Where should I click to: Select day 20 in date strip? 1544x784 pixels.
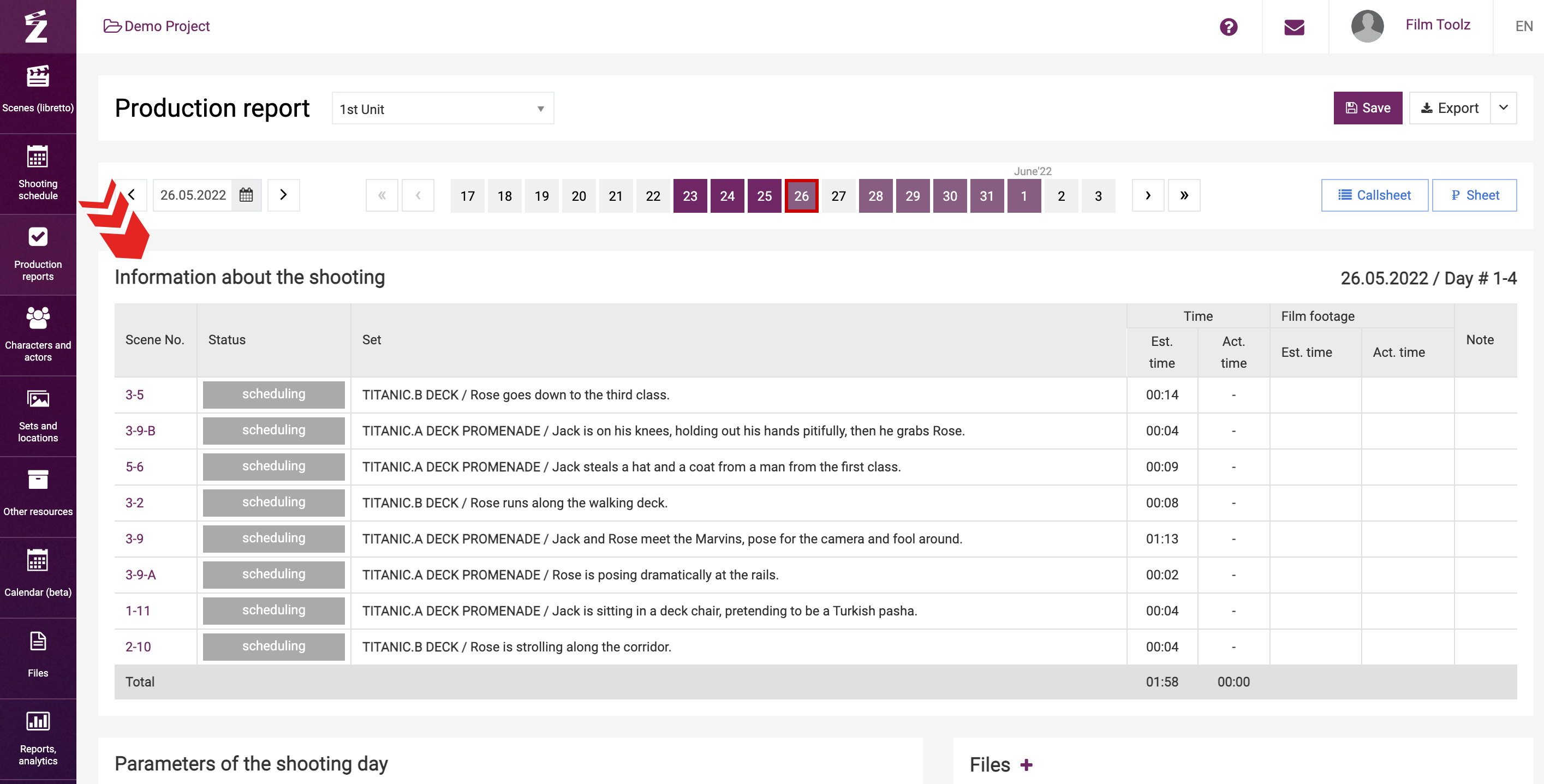point(579,195)
